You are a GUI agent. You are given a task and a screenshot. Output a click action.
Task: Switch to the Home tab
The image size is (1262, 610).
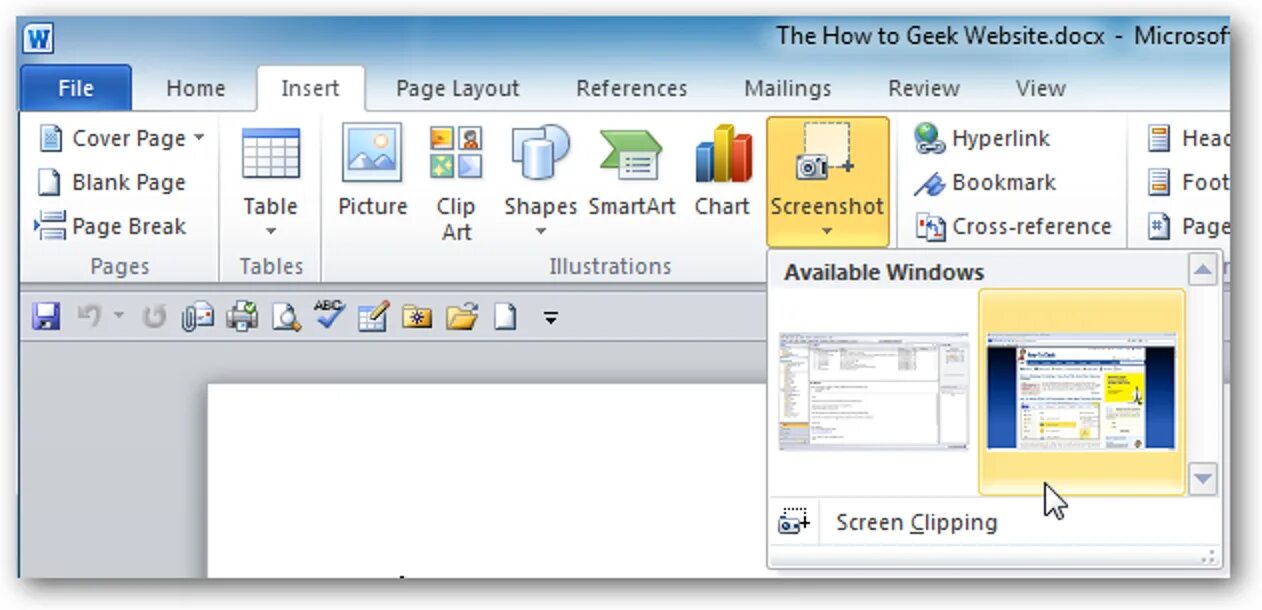tap(195, 88)
